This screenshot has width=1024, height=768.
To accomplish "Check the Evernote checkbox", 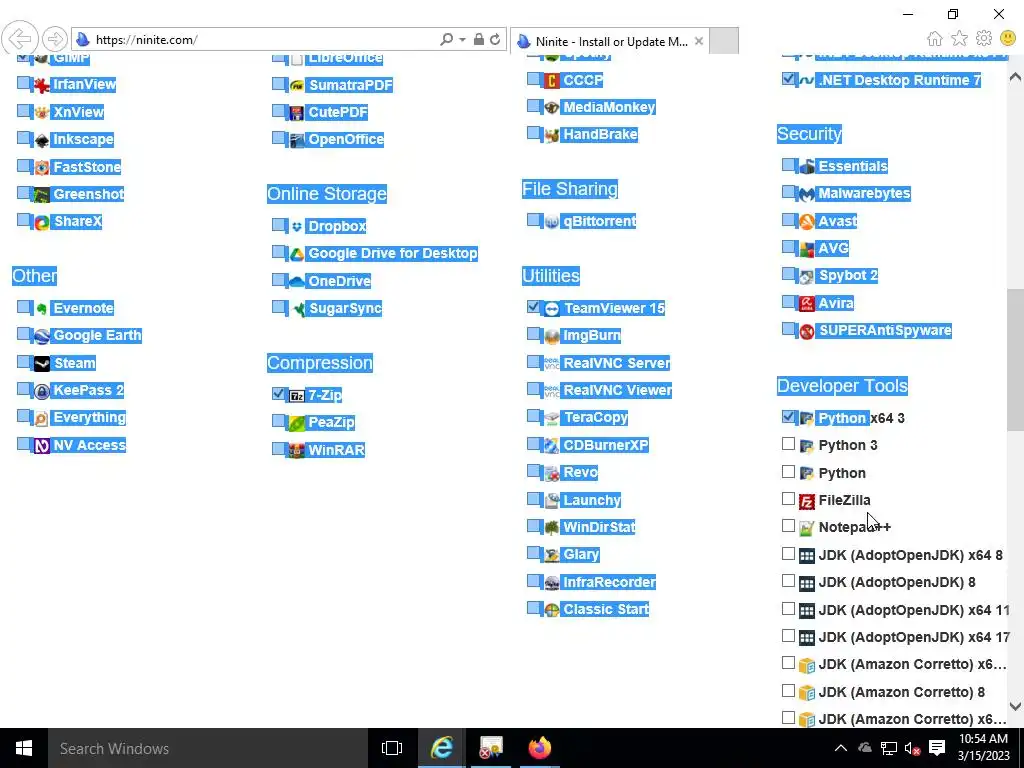I will coord(24,307).
